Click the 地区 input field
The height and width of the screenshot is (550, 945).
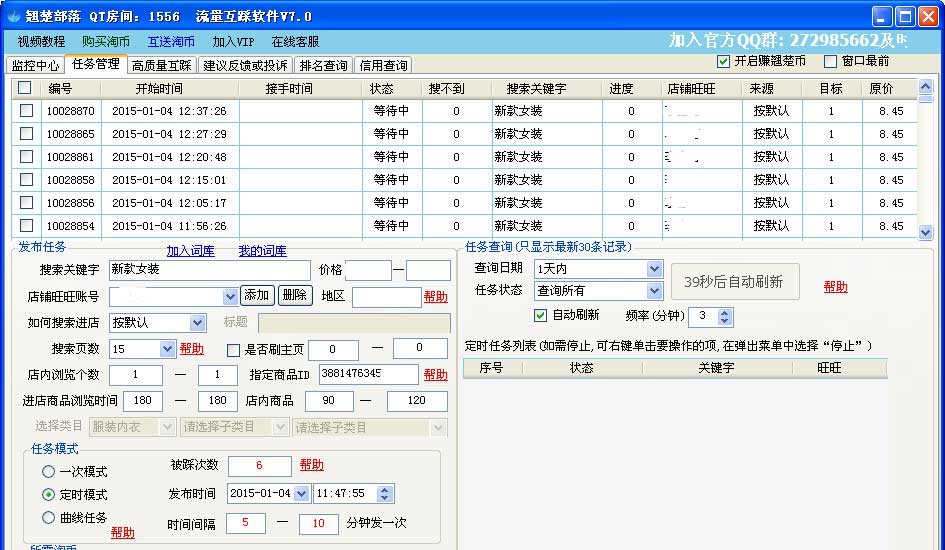[x=386, y=297]
